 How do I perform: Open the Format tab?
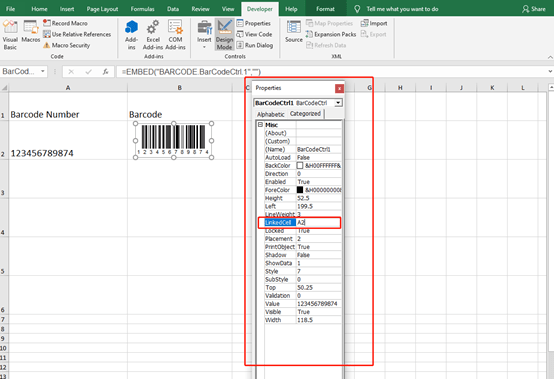click(x=325, y=9)
